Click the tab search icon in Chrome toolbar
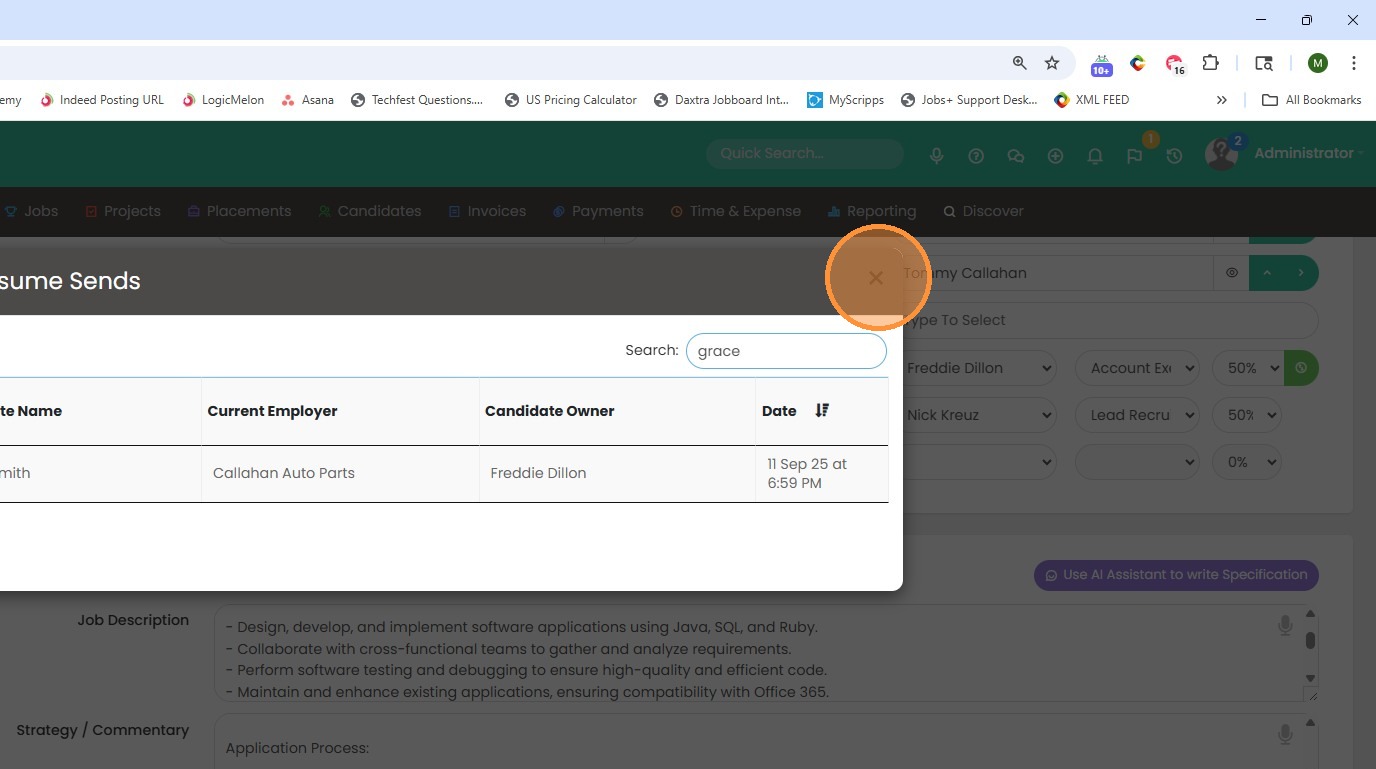 [1264, 63]
